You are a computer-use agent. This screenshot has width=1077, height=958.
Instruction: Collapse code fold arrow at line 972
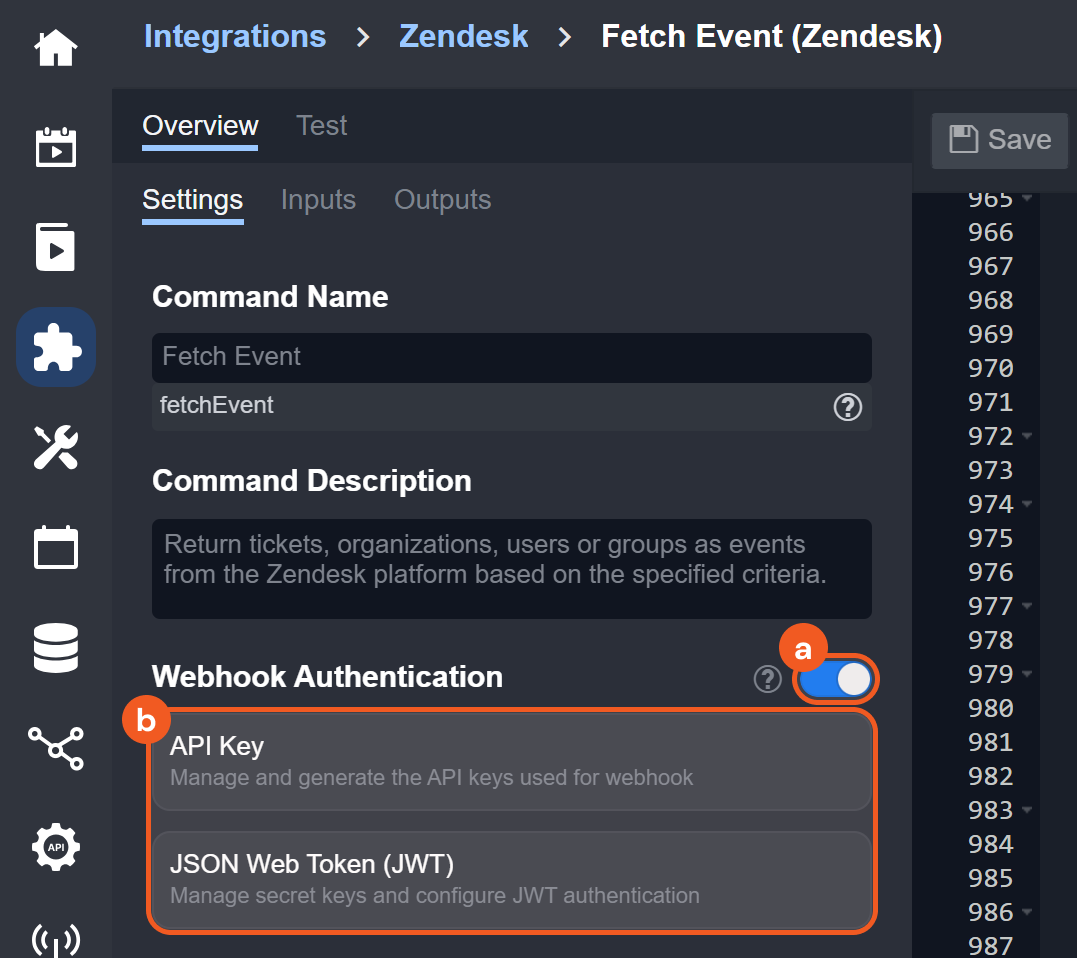(1027, 437)
